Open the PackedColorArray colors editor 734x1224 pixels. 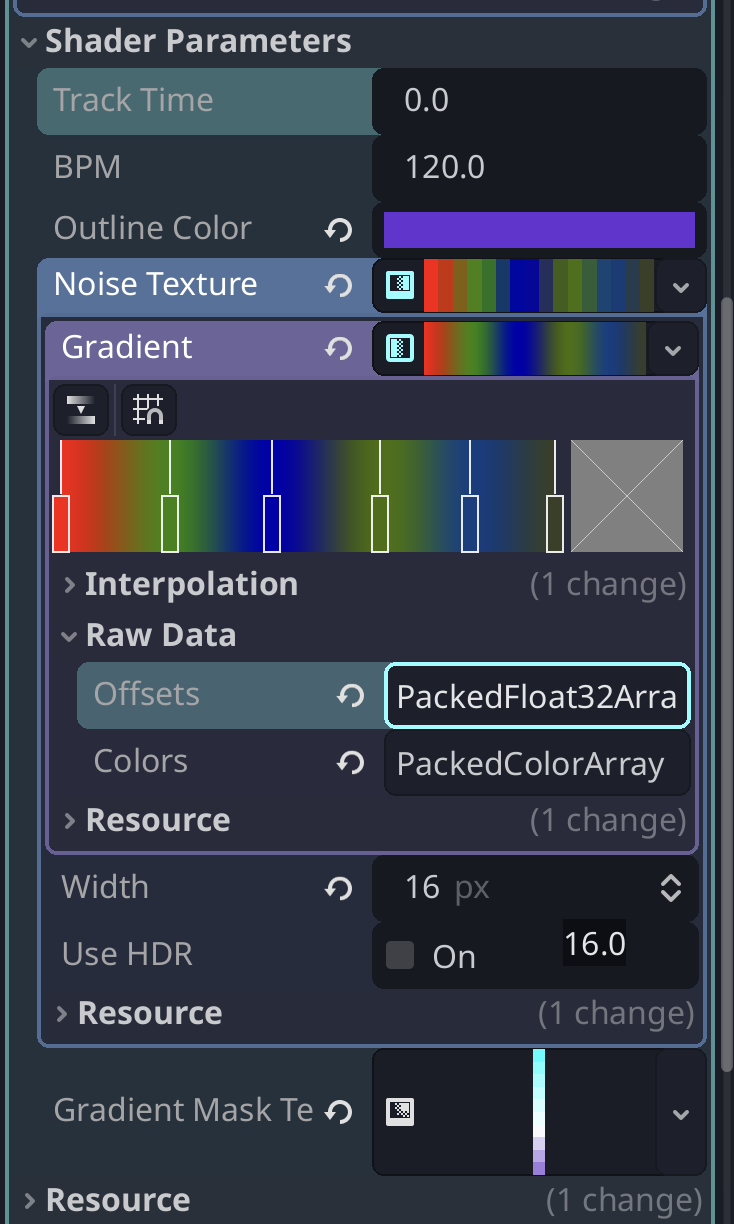pyautogui.click(x=537, y=763)
